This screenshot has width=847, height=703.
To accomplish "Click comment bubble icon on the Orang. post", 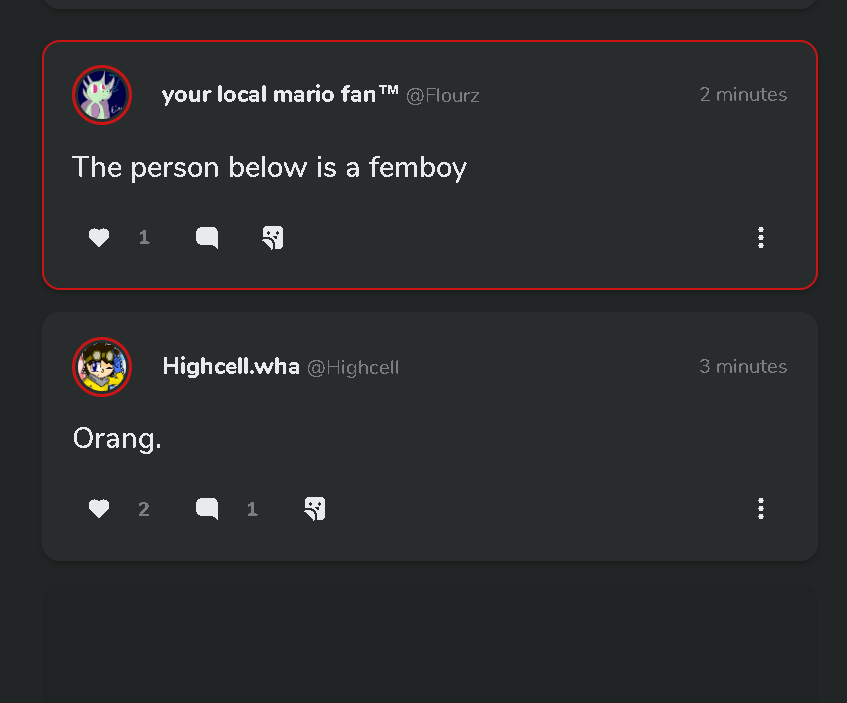I will 207,510.
